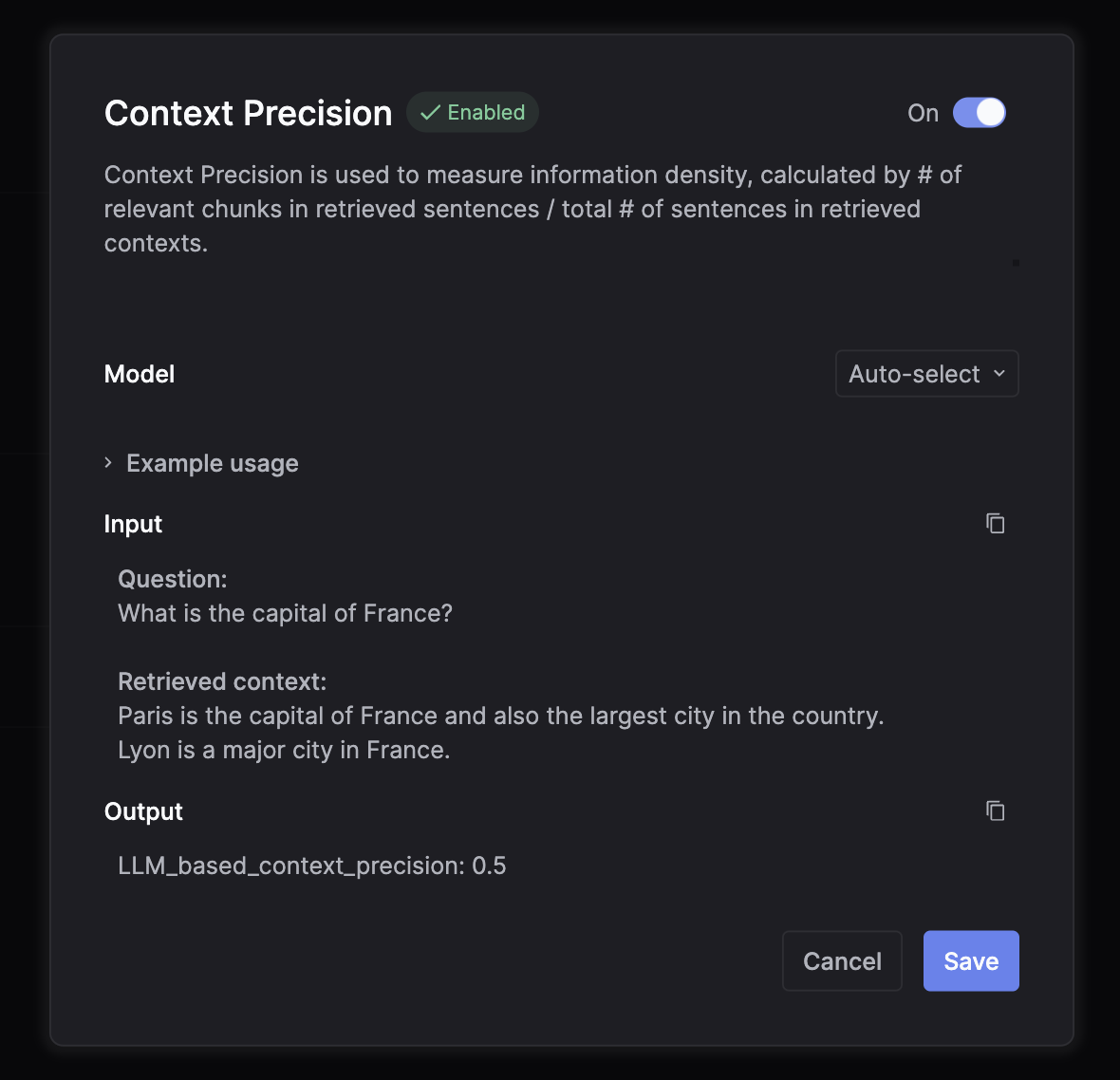
Task: Turn off the Context Precision switch
Action: tap(979, 113)
